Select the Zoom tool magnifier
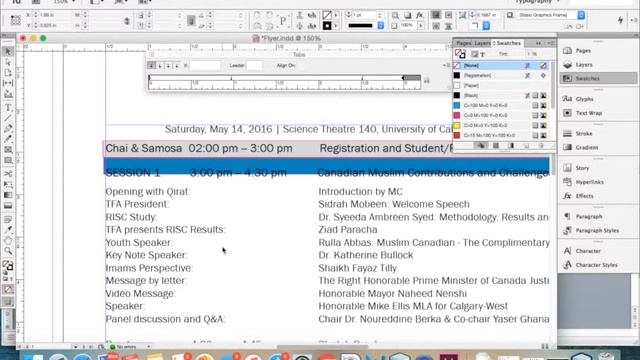This screenshot has height=360, width=640. [x=8, y=251]
